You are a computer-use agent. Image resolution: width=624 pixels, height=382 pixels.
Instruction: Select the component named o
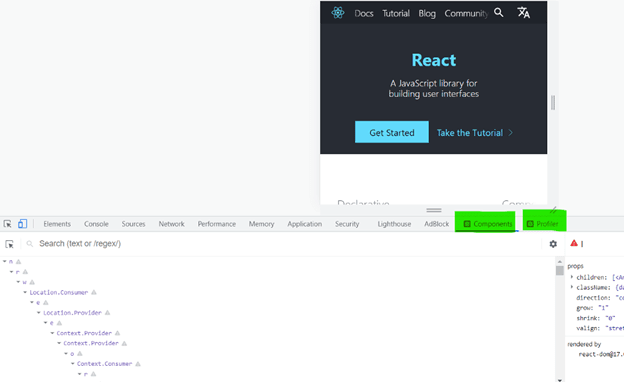72,353
